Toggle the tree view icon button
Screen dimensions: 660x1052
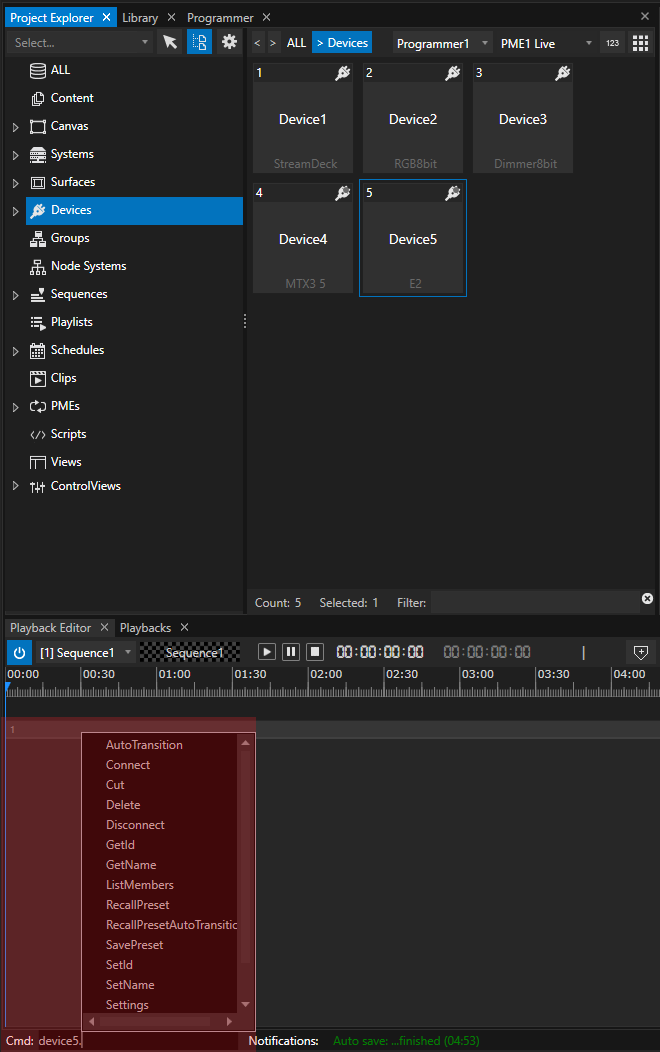(199, 42)
